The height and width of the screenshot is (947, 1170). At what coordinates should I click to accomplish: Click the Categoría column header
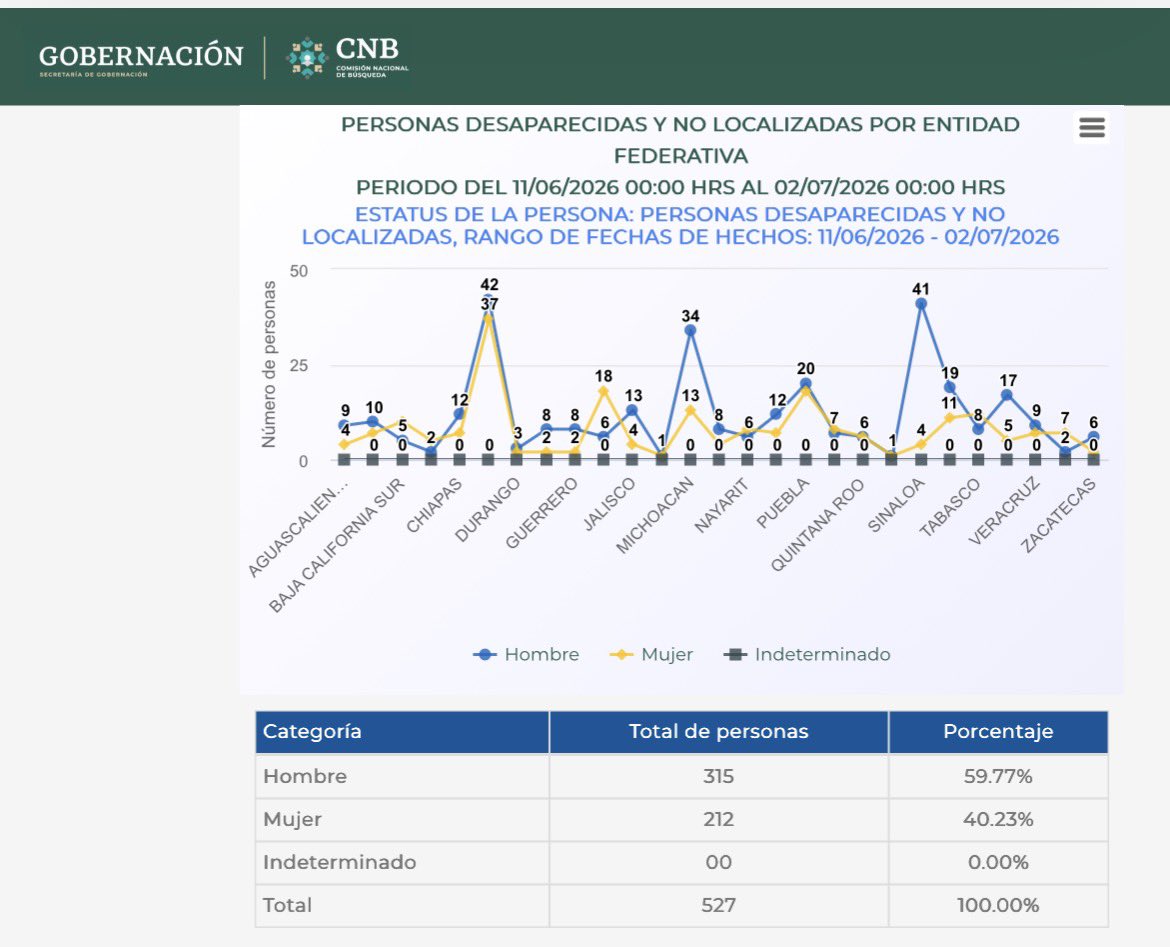pos(402,732)
